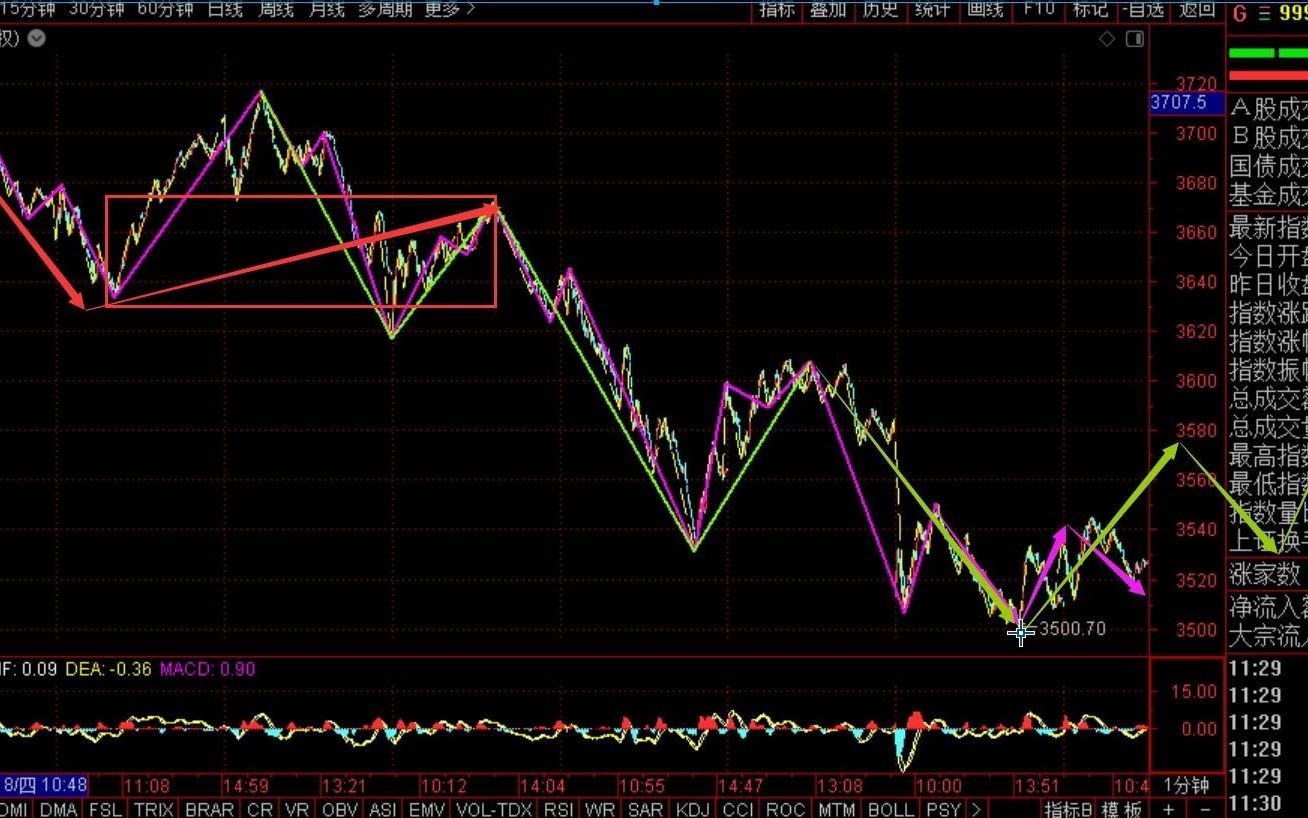This screenshot has height=818, width=1308.
Task: Select the 基金成交 row
Action: coord(1267,195)
